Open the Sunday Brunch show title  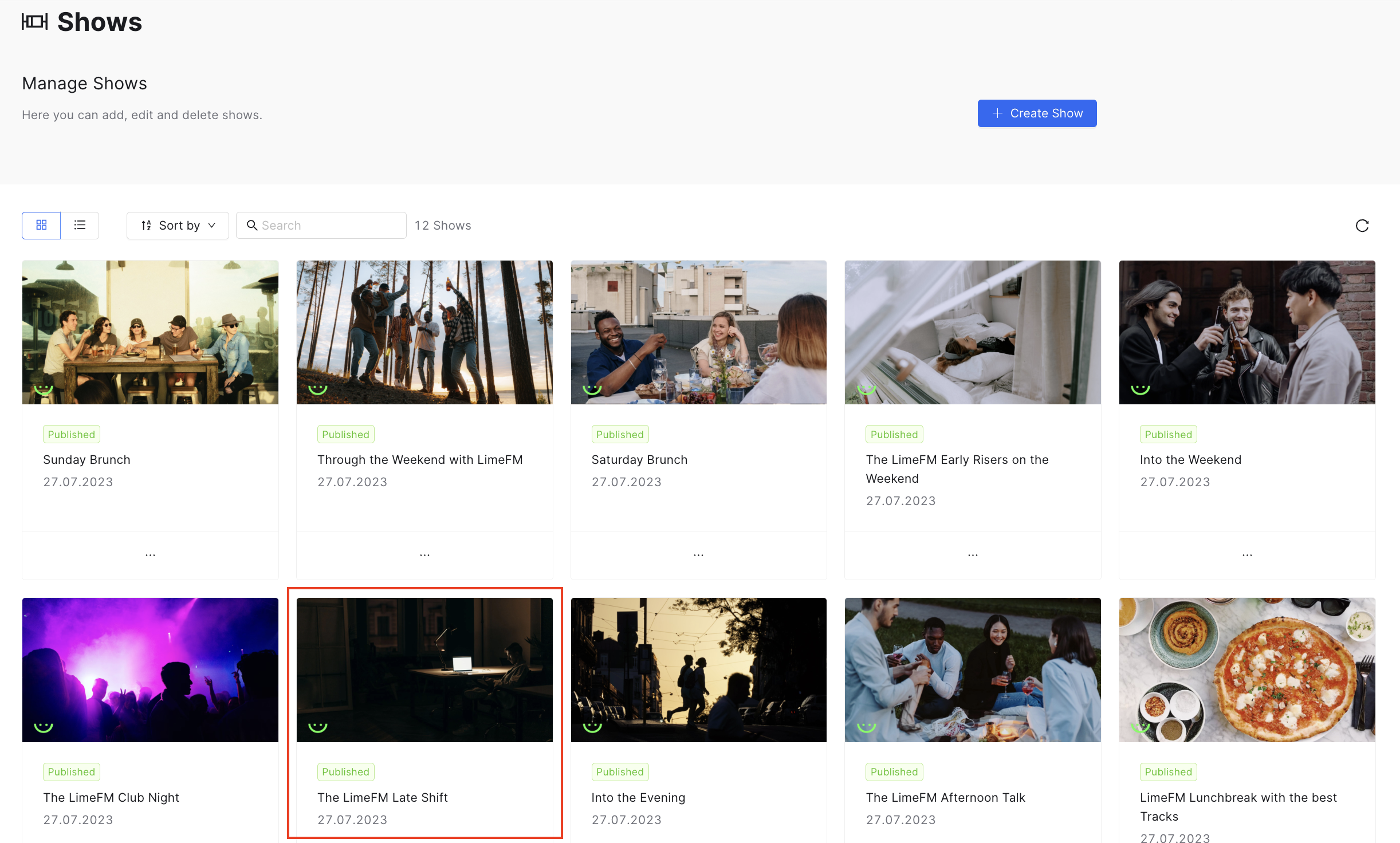[x=86, y=459]
